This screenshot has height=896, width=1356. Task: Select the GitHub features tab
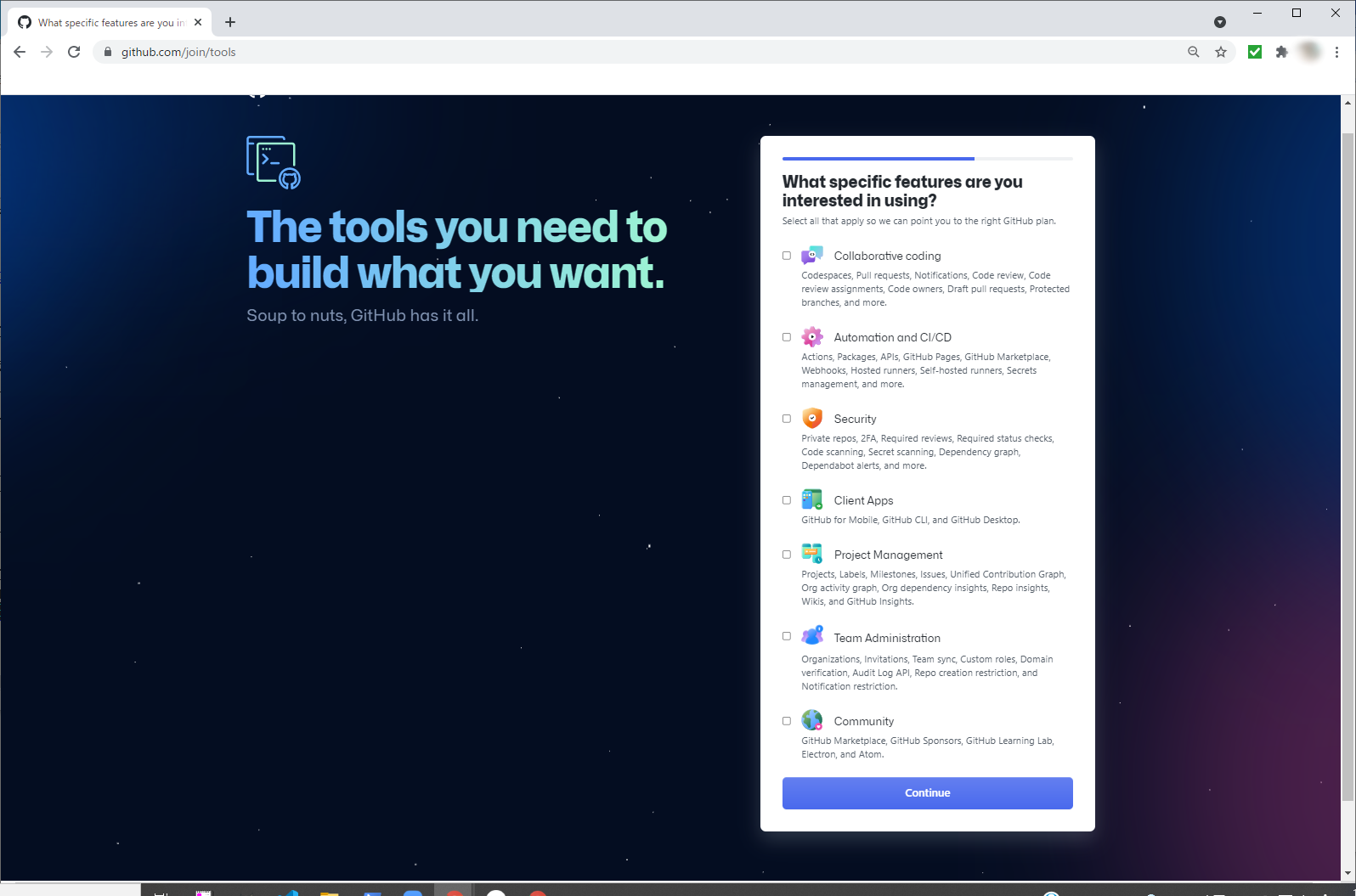click(x=106, y=23)
